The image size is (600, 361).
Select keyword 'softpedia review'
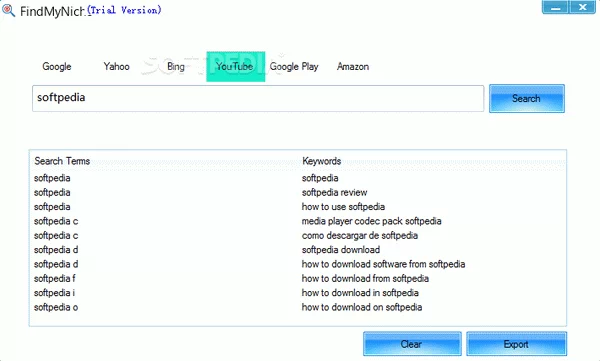334,192
